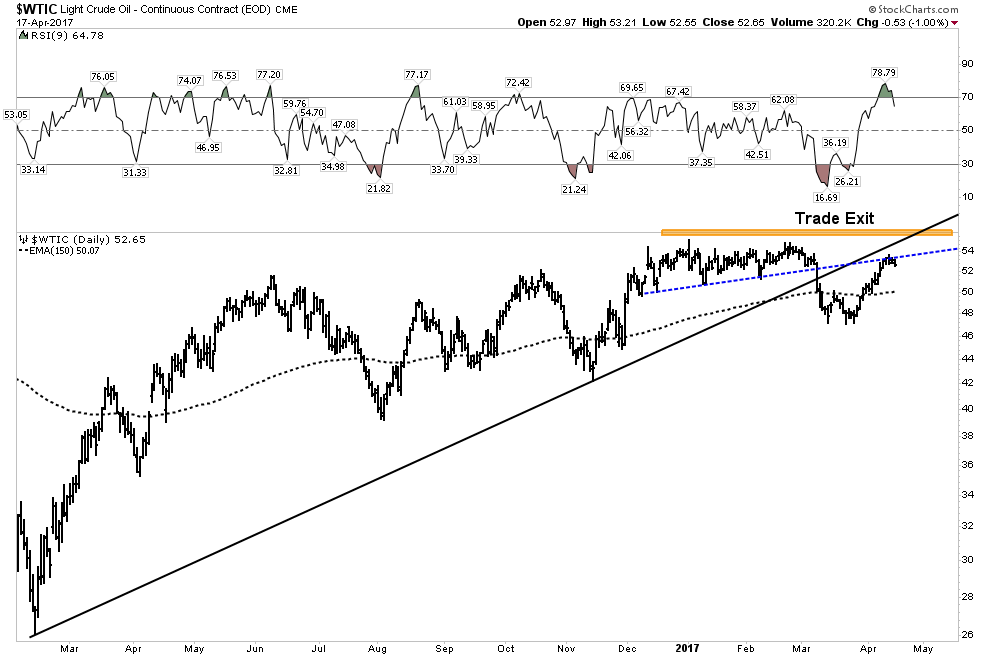The image size is (990, 657).
Task: Click the RSI(9) green indicator icon
Action: (x=23, y=35)
